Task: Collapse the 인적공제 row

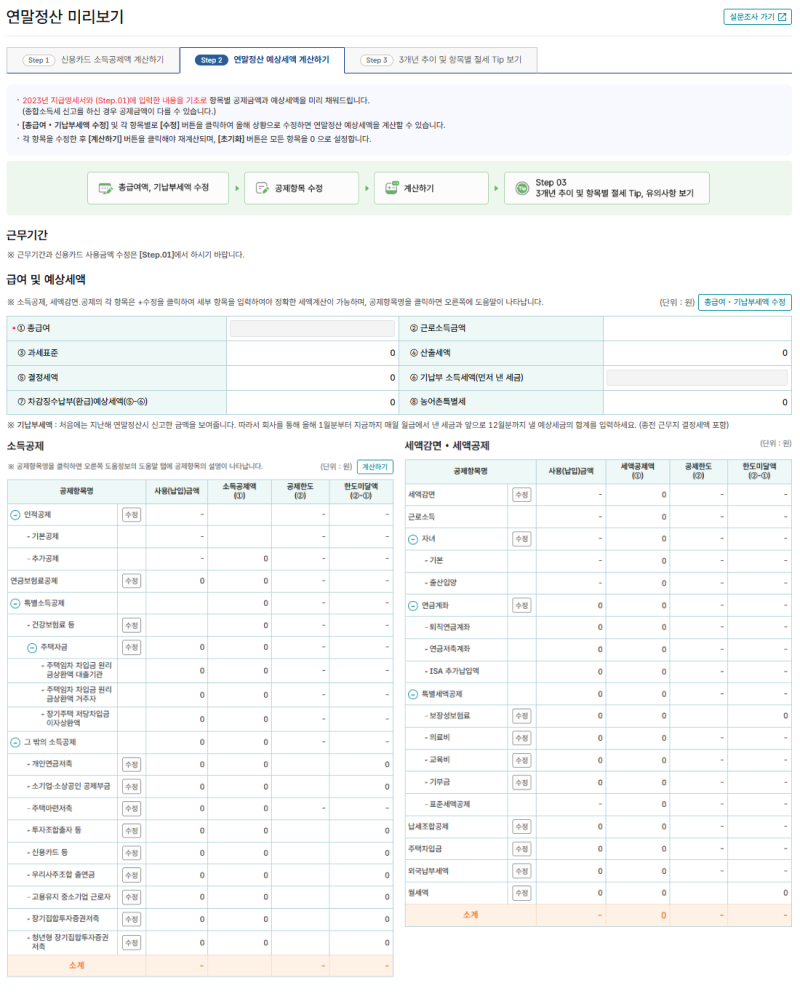Action: [15, 515]
